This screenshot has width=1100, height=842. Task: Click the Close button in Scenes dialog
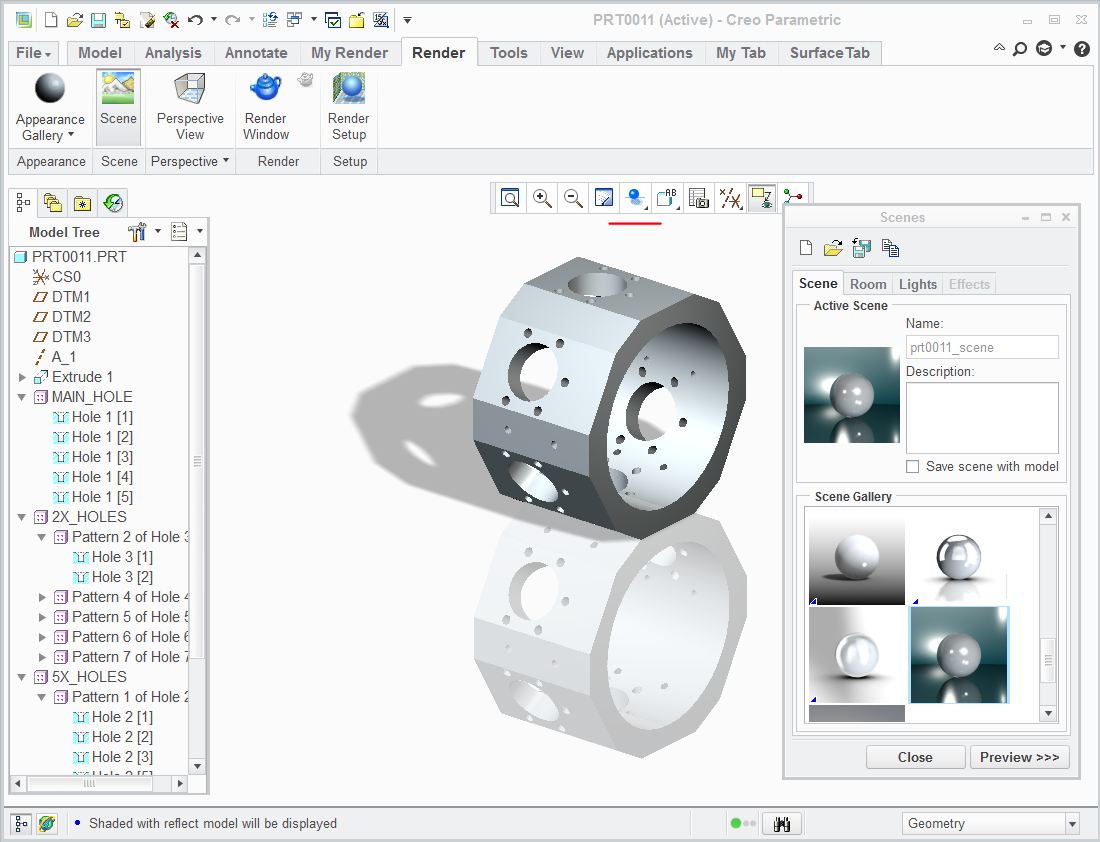click(x=915, y=757)
